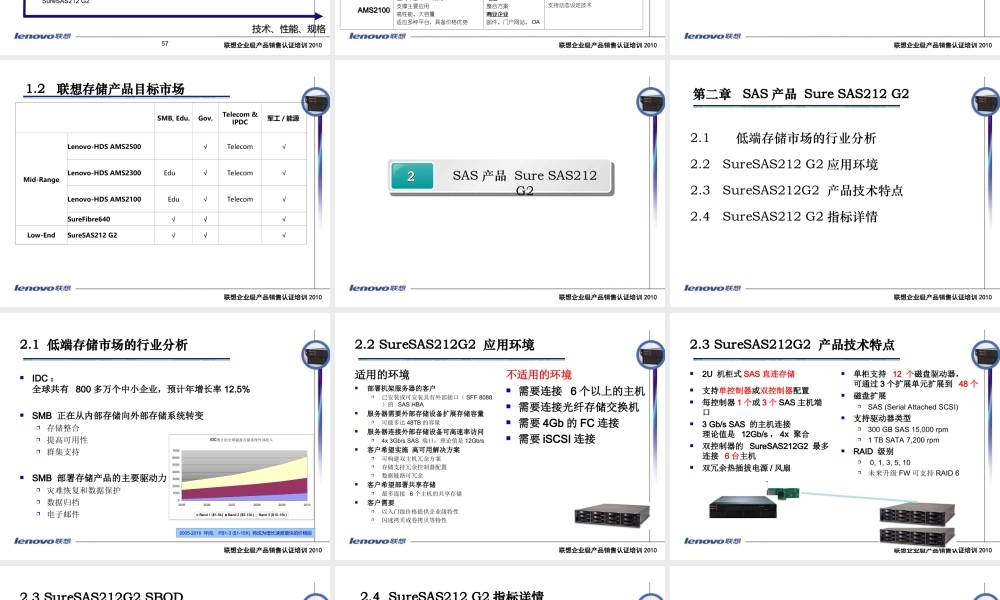Click the bullet 需要连接 6 个以上的主机
Viewport: 1000px width, 600px height.
coord(581,391)
